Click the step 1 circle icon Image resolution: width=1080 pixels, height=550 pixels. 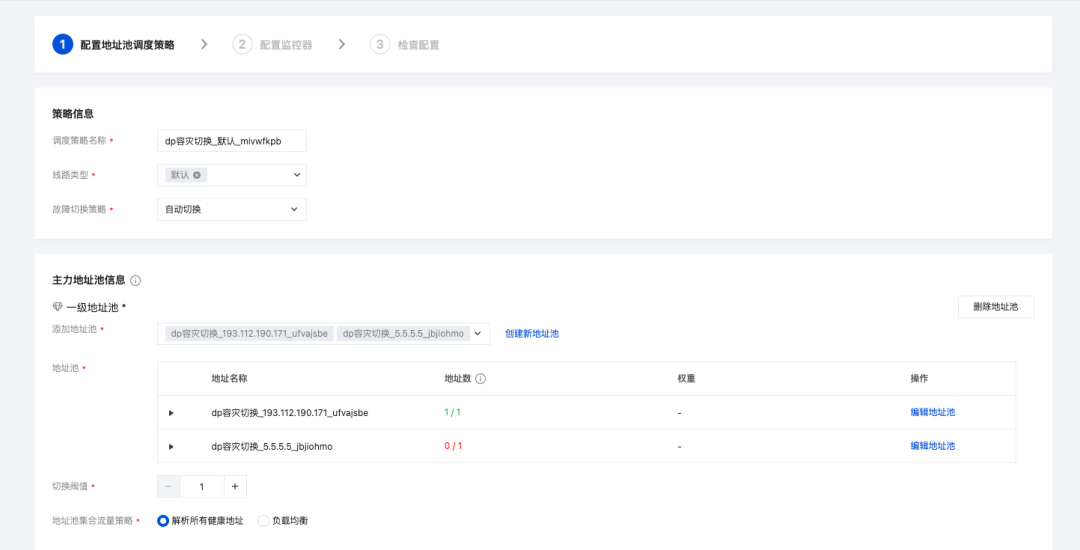(63, 45)
